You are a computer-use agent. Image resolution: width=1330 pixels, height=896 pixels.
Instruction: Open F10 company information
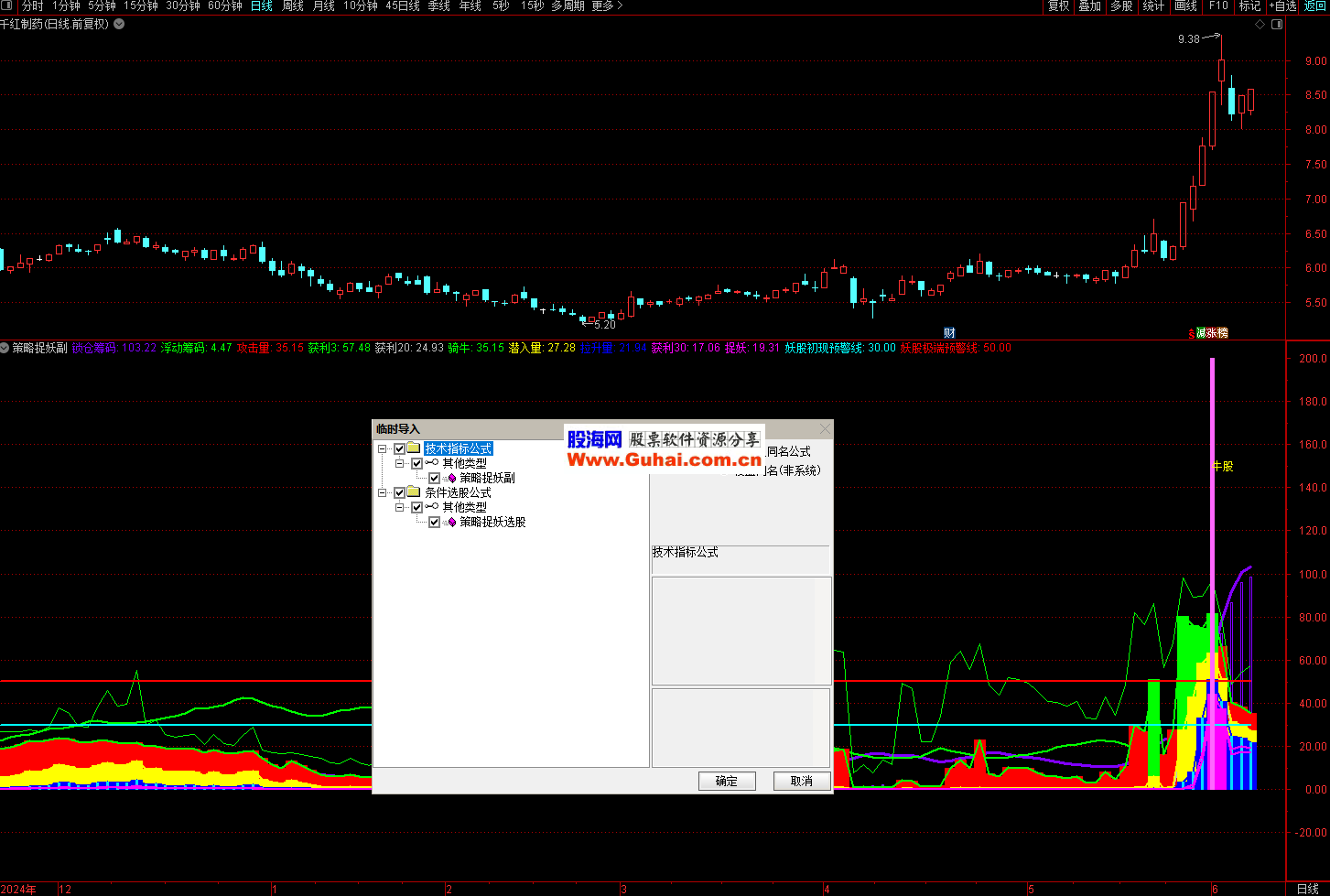(1218, 5)
